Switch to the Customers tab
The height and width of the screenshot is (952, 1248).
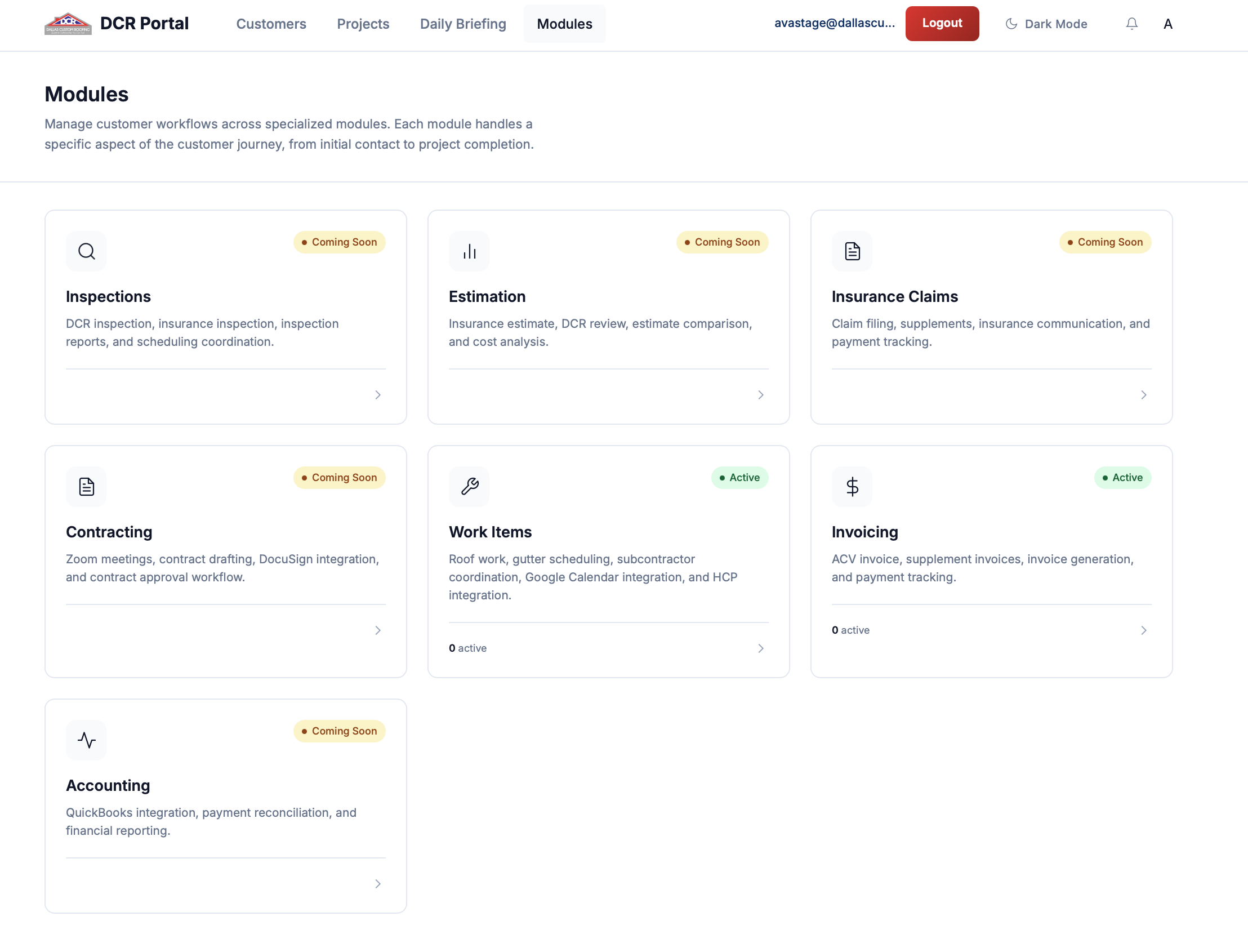[271, 24]
